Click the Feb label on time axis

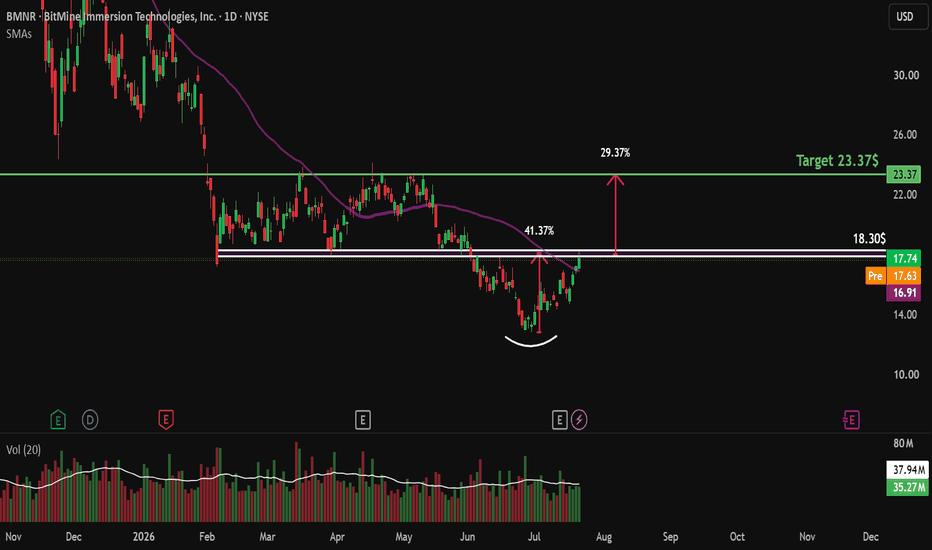[x=207, y=536]
